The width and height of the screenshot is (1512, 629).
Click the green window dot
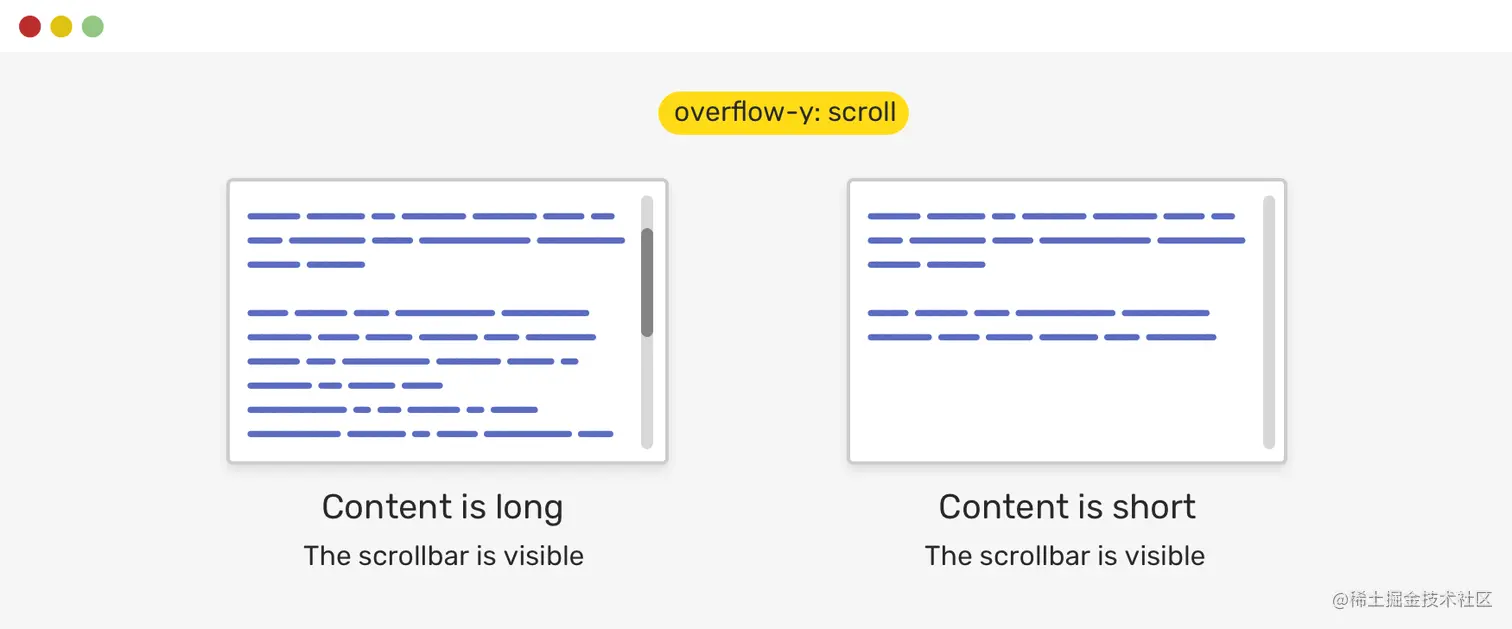coord(93,26)
